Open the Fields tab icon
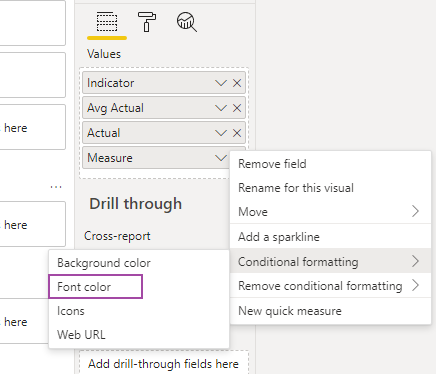 pyautogui.click(x=107, y=22)
